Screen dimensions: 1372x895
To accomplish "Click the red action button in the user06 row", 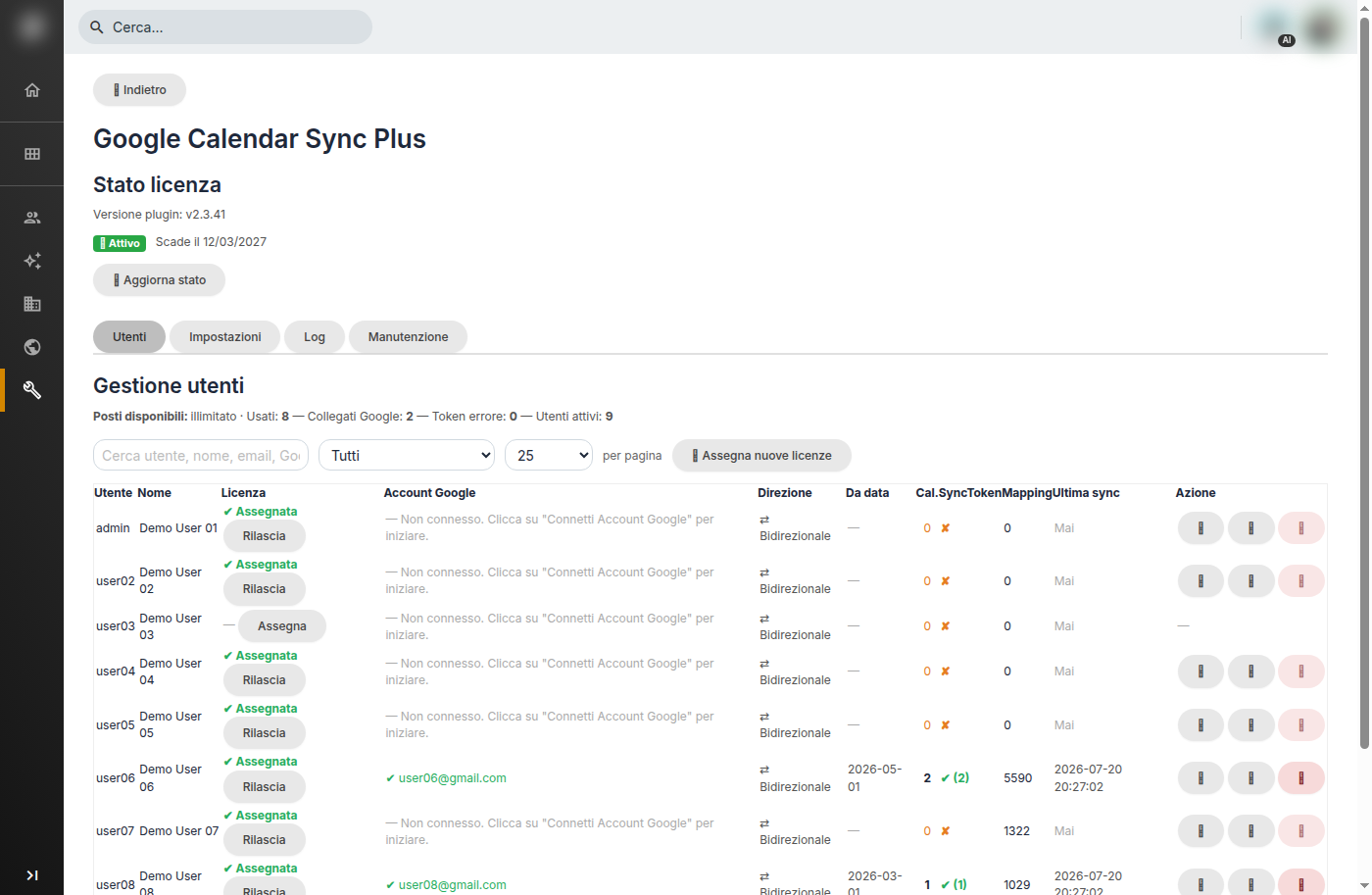I will point(1301,778).
